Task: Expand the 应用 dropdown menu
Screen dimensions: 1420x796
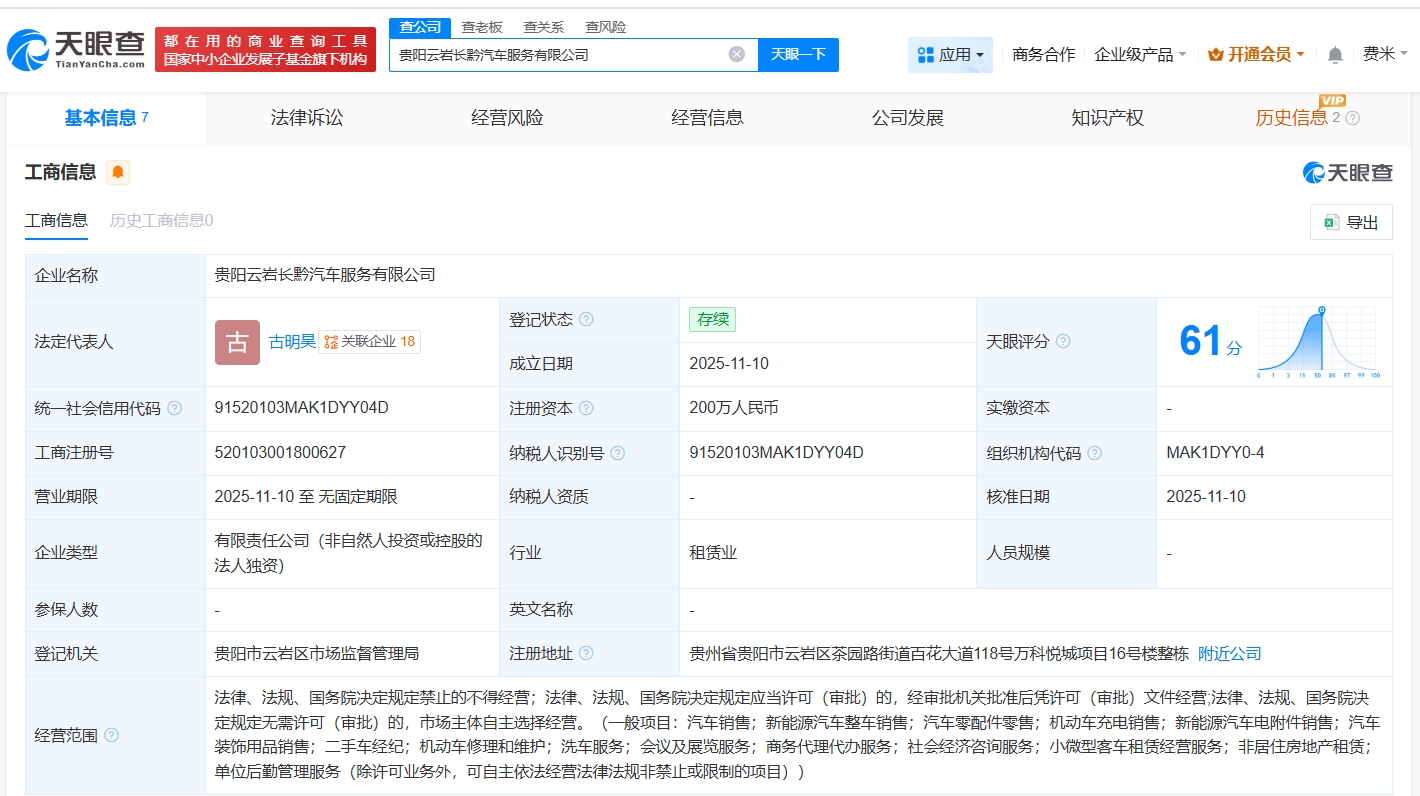Action: coord(950,55)
